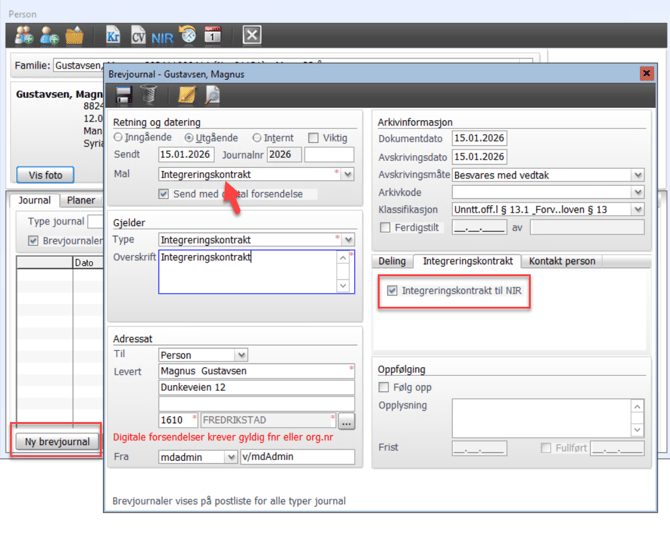Switch to the Deling tab
Image resolution: width=670 pixels, height=553 pixels.
coord(392,261)
